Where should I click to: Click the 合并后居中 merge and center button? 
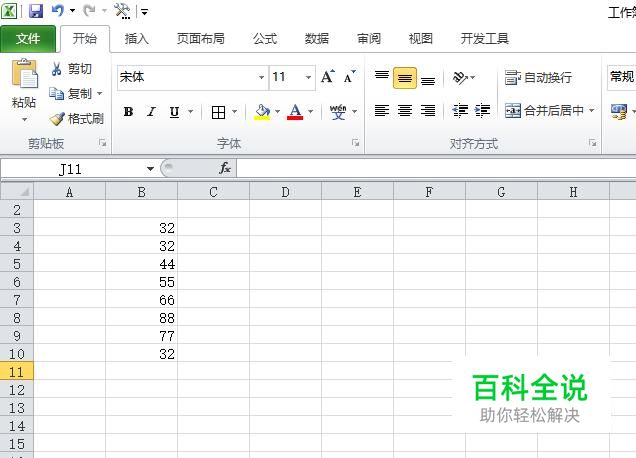click(x=544, y=110)
